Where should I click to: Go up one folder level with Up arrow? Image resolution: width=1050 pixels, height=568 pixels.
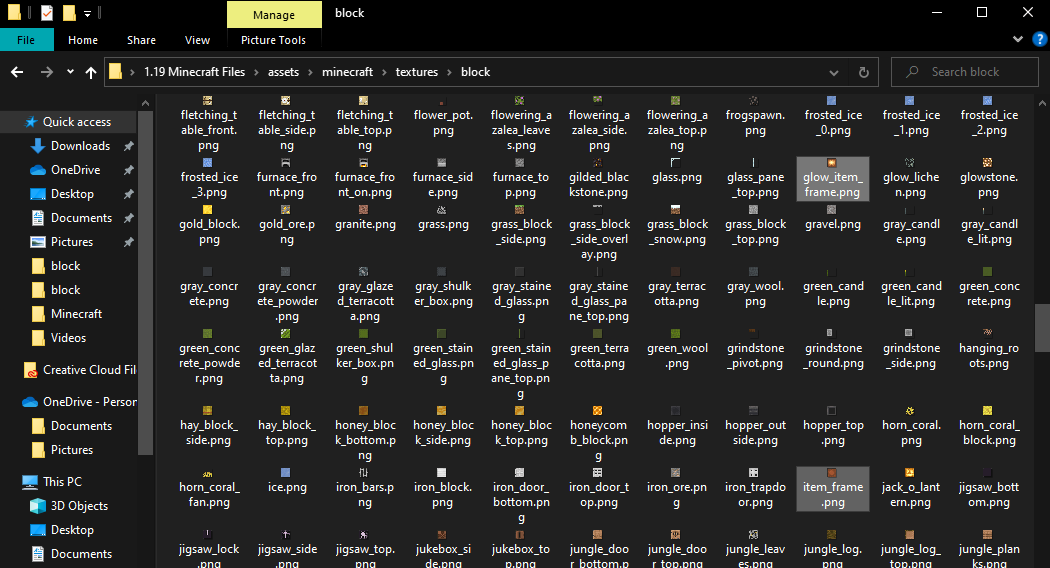pyautogui.click(x=91, y=72)
